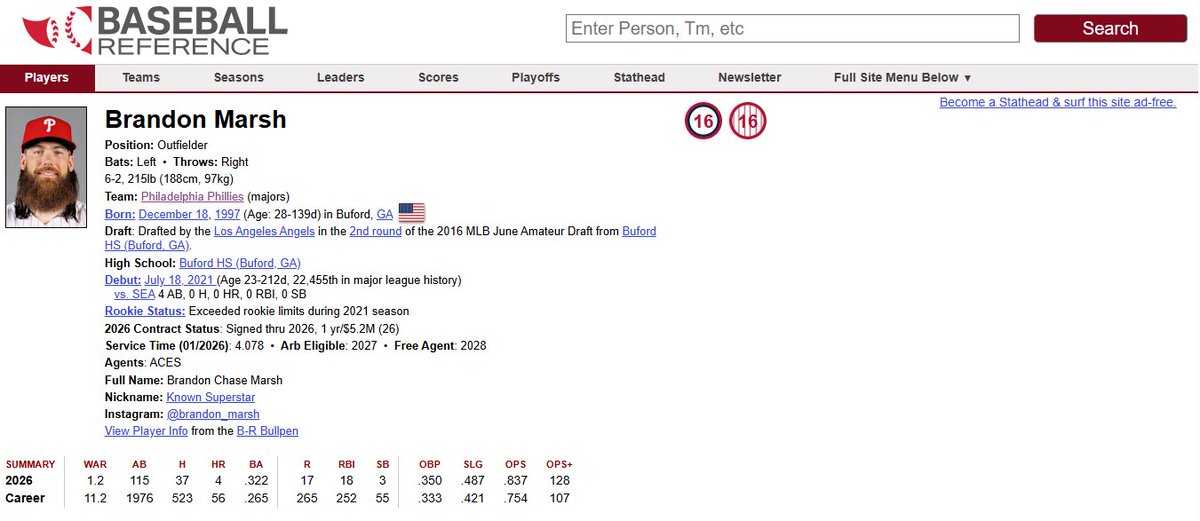Image resolution: width=1200 pixels, height=521 pixels.
Task: Click the blue-ringed number 16 jersey icon
Action: [x=703, y=122]
